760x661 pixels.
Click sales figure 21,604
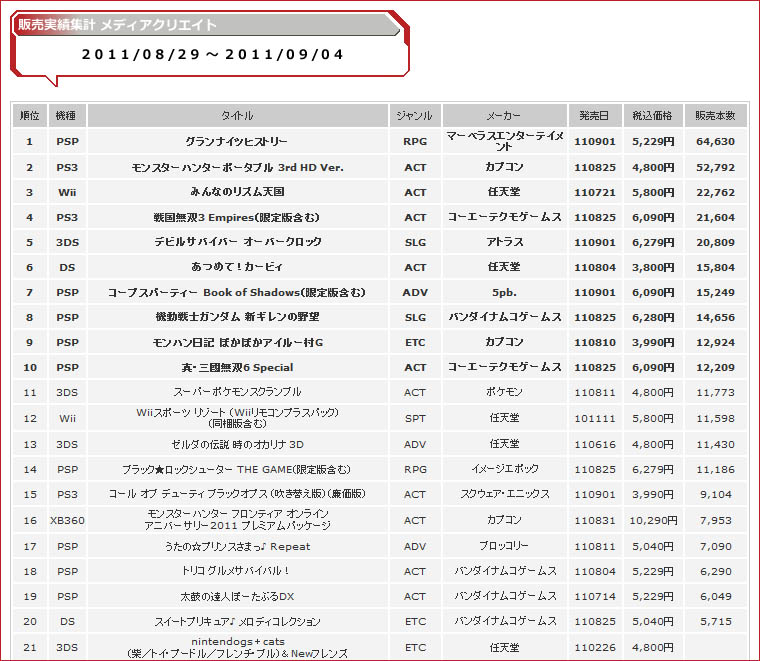point(715,218)
